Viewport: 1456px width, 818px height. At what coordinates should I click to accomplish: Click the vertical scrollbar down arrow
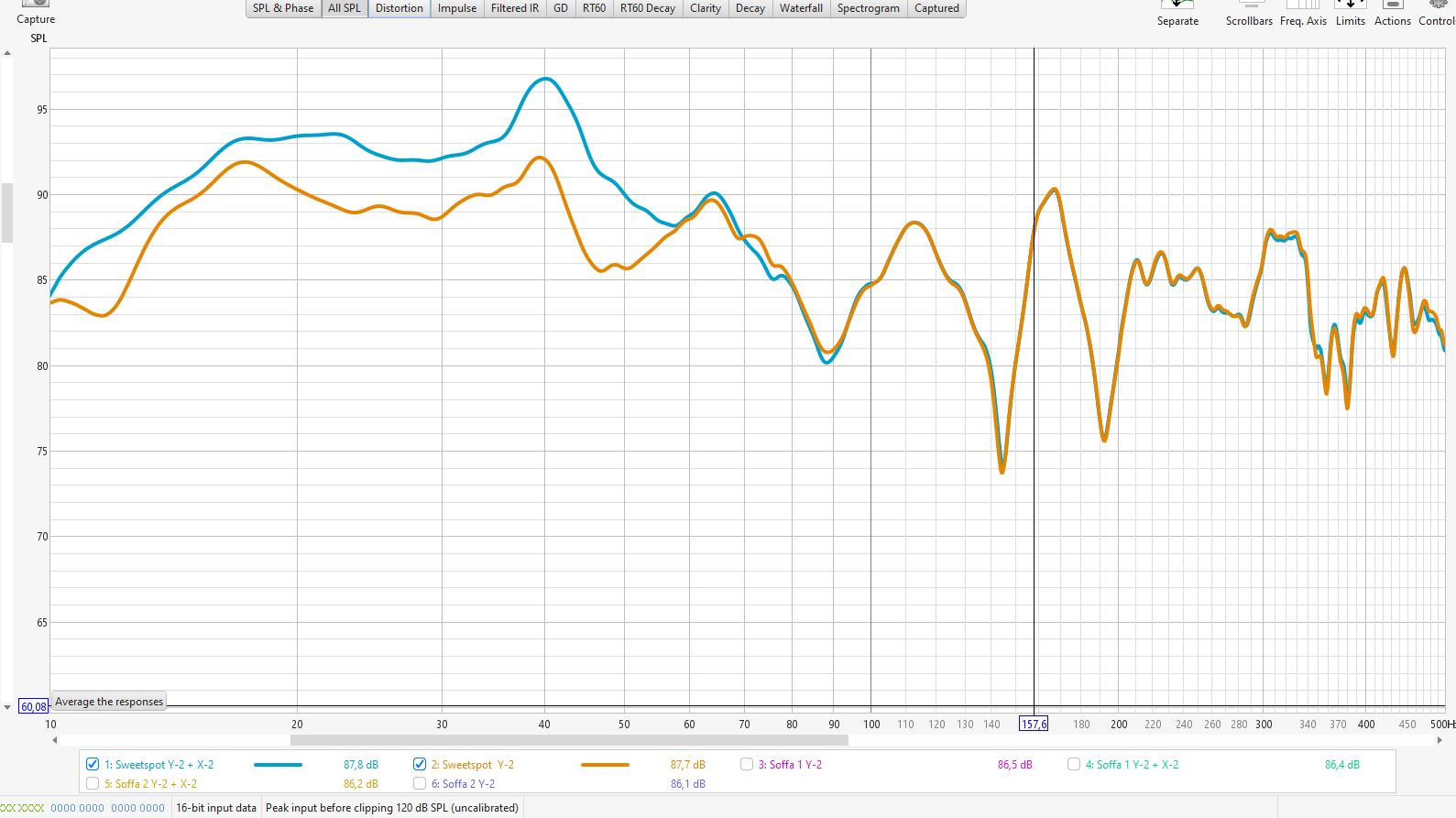(7, 707)
